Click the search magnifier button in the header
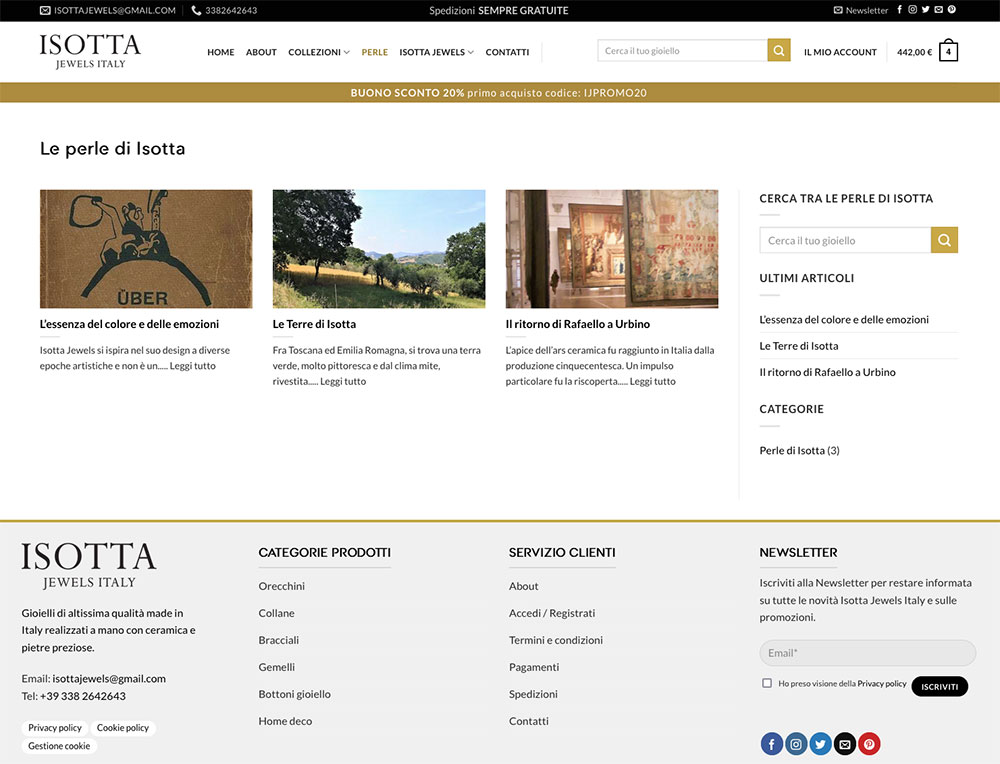 click(778, 51)
